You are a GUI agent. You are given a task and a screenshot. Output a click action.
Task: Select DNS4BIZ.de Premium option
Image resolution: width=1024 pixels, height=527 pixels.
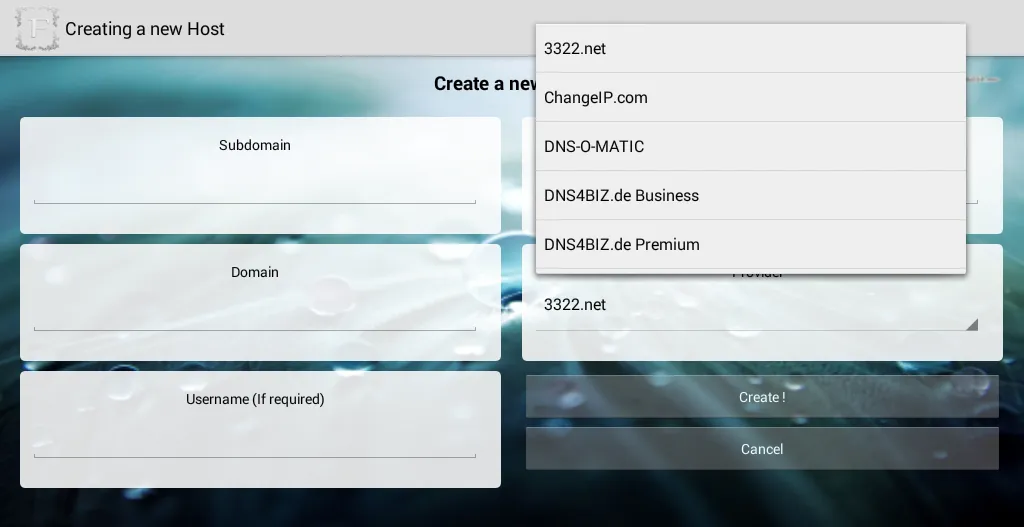tap(750, 244)
